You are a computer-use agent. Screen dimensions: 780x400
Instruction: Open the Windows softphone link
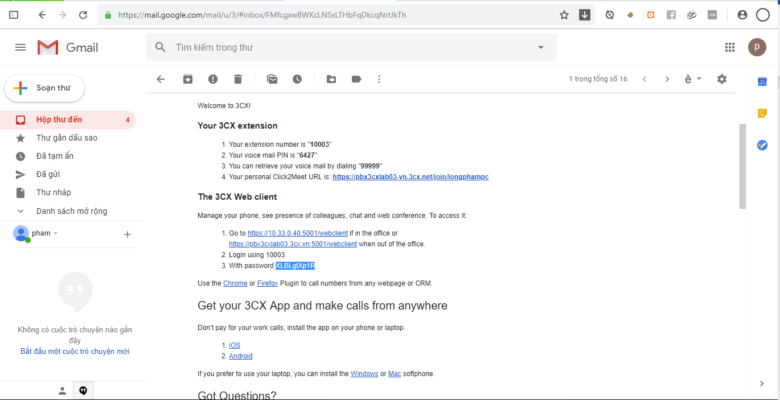(364, 373)
